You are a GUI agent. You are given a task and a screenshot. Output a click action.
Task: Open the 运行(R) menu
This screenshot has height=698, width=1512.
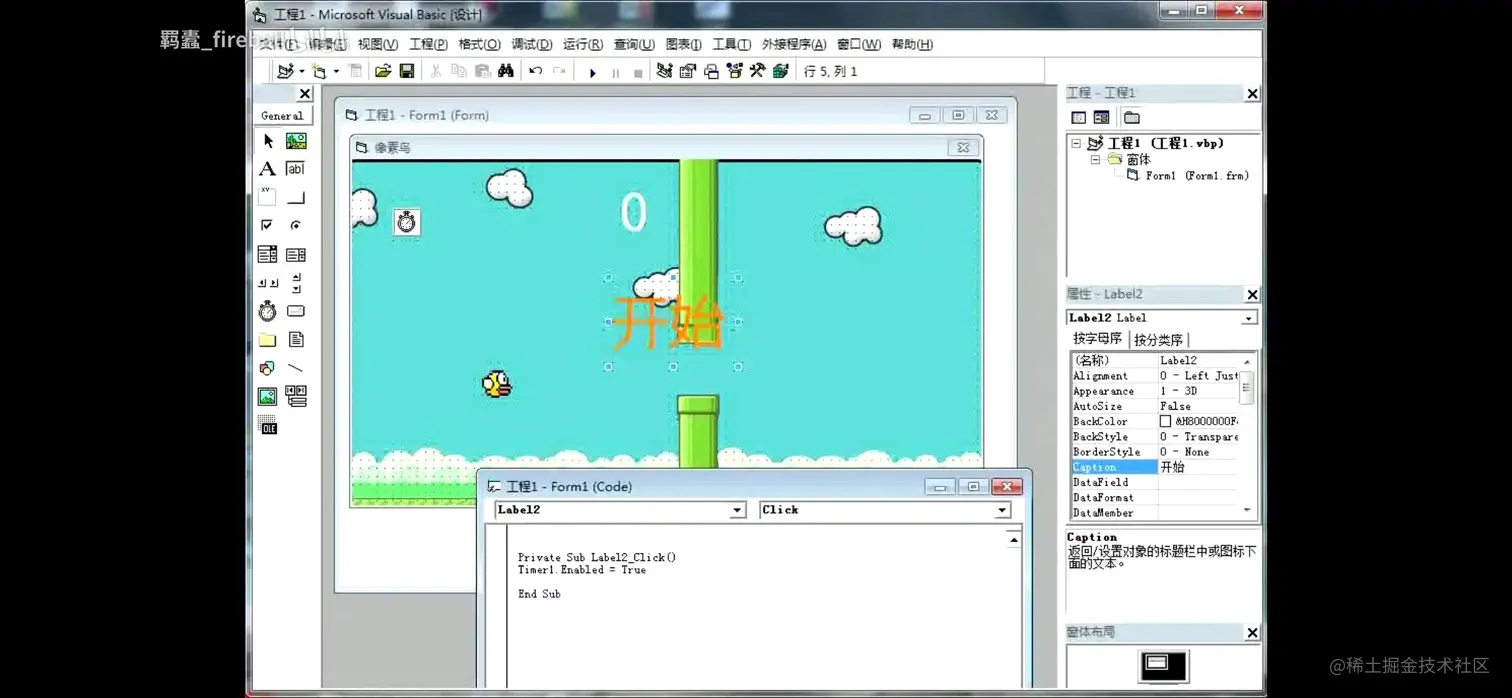(x=583, y=44)
